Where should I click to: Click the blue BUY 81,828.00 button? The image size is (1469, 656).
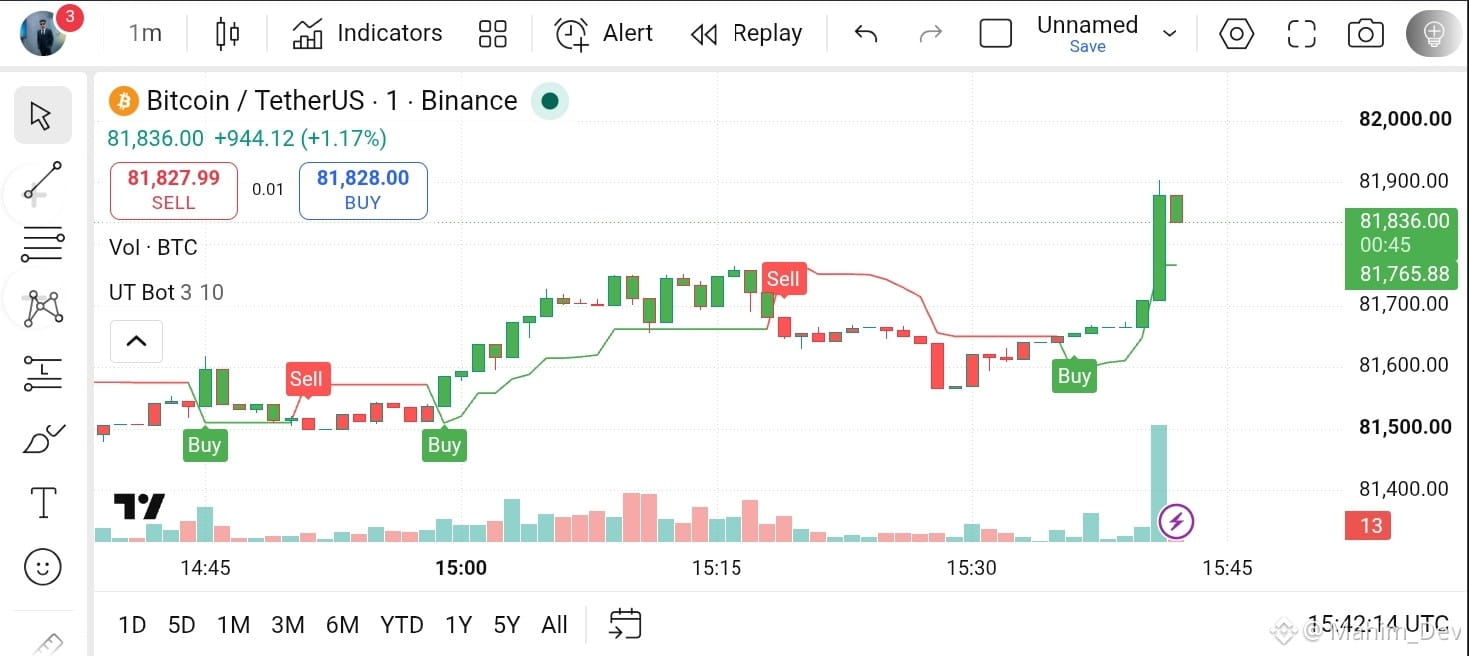(x=363, y=190)
